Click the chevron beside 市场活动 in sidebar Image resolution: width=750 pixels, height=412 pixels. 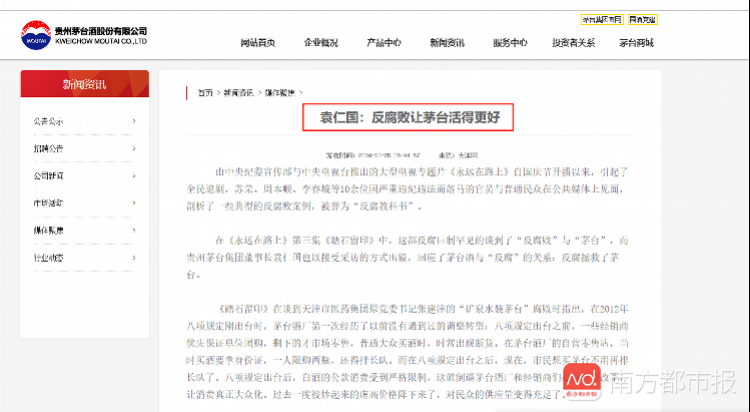tap(134, 203)
